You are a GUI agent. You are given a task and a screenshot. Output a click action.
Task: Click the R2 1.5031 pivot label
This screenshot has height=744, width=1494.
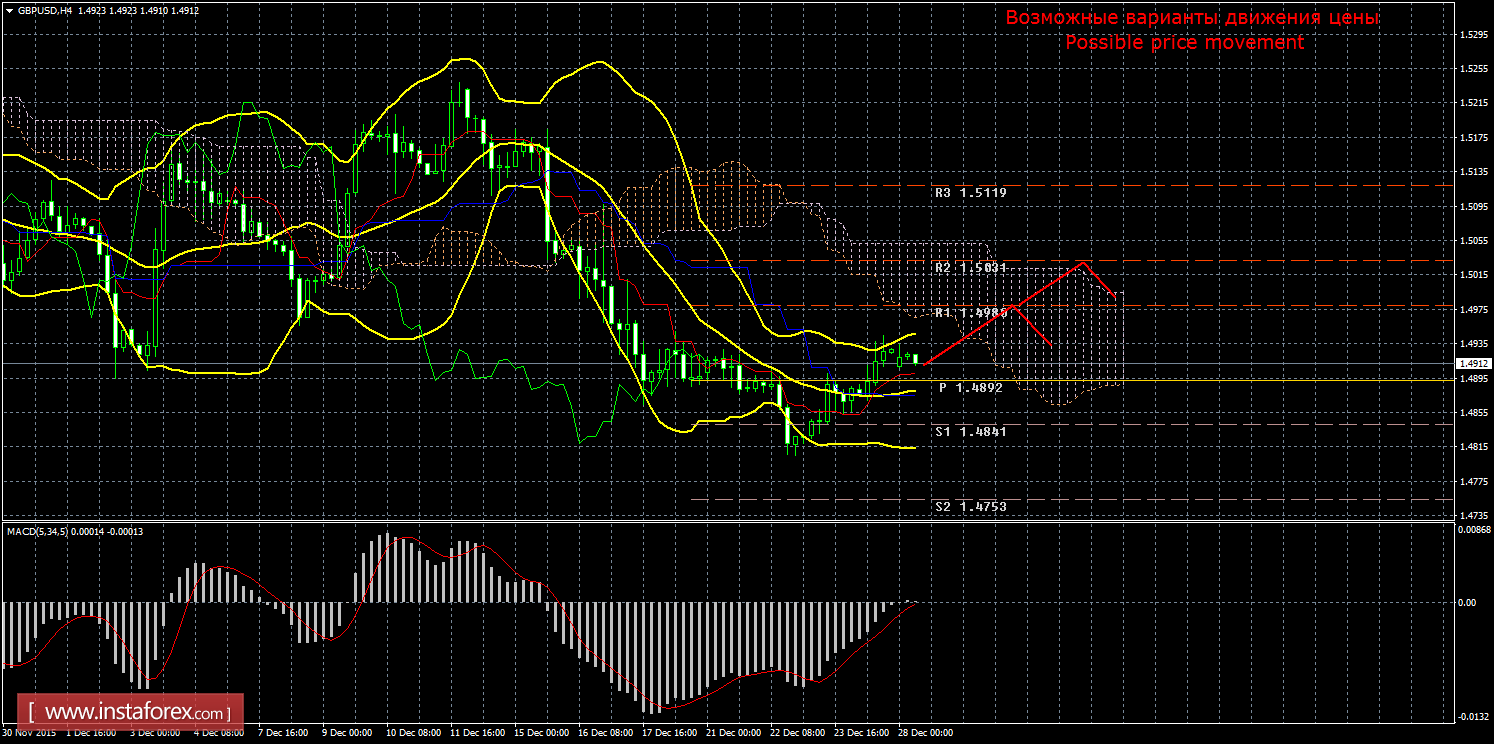(970, 268)
